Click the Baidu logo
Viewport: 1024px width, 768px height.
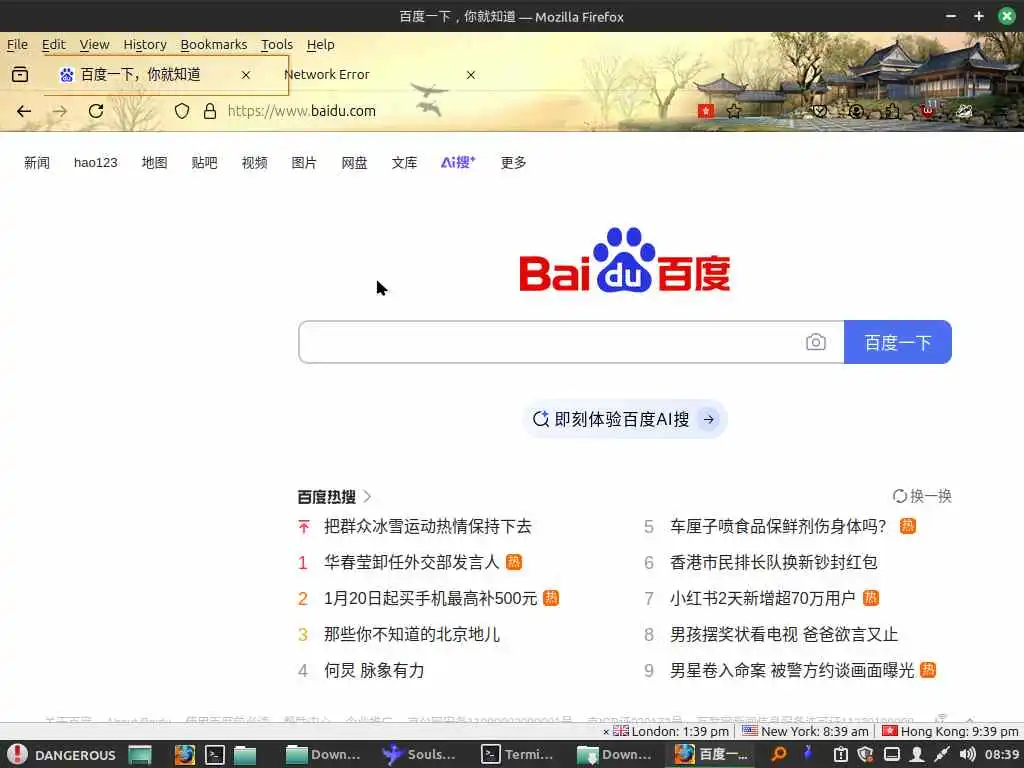click(625, 260)
